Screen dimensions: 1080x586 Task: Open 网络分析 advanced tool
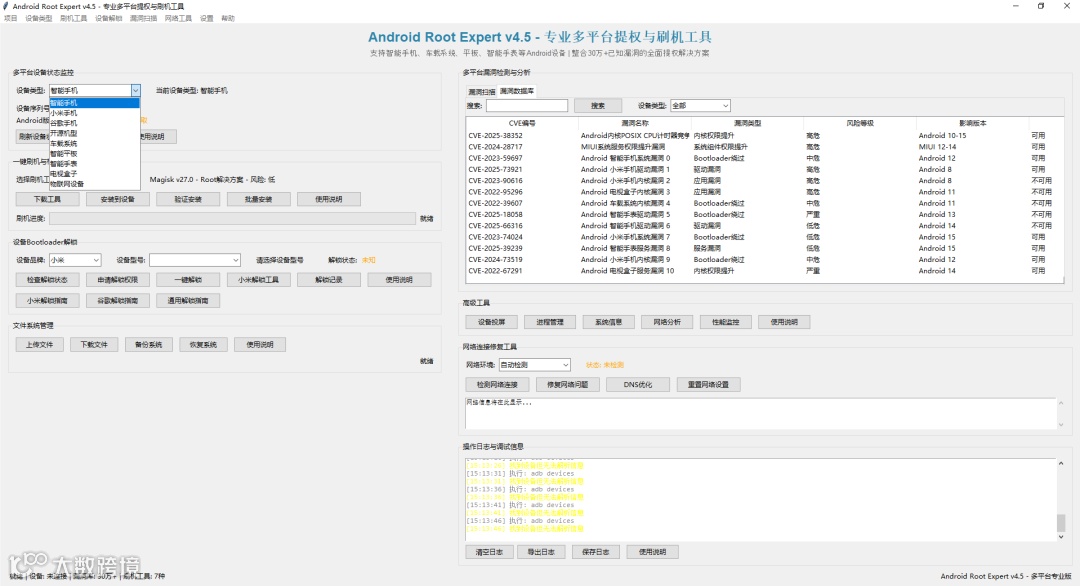pos(667,322)
